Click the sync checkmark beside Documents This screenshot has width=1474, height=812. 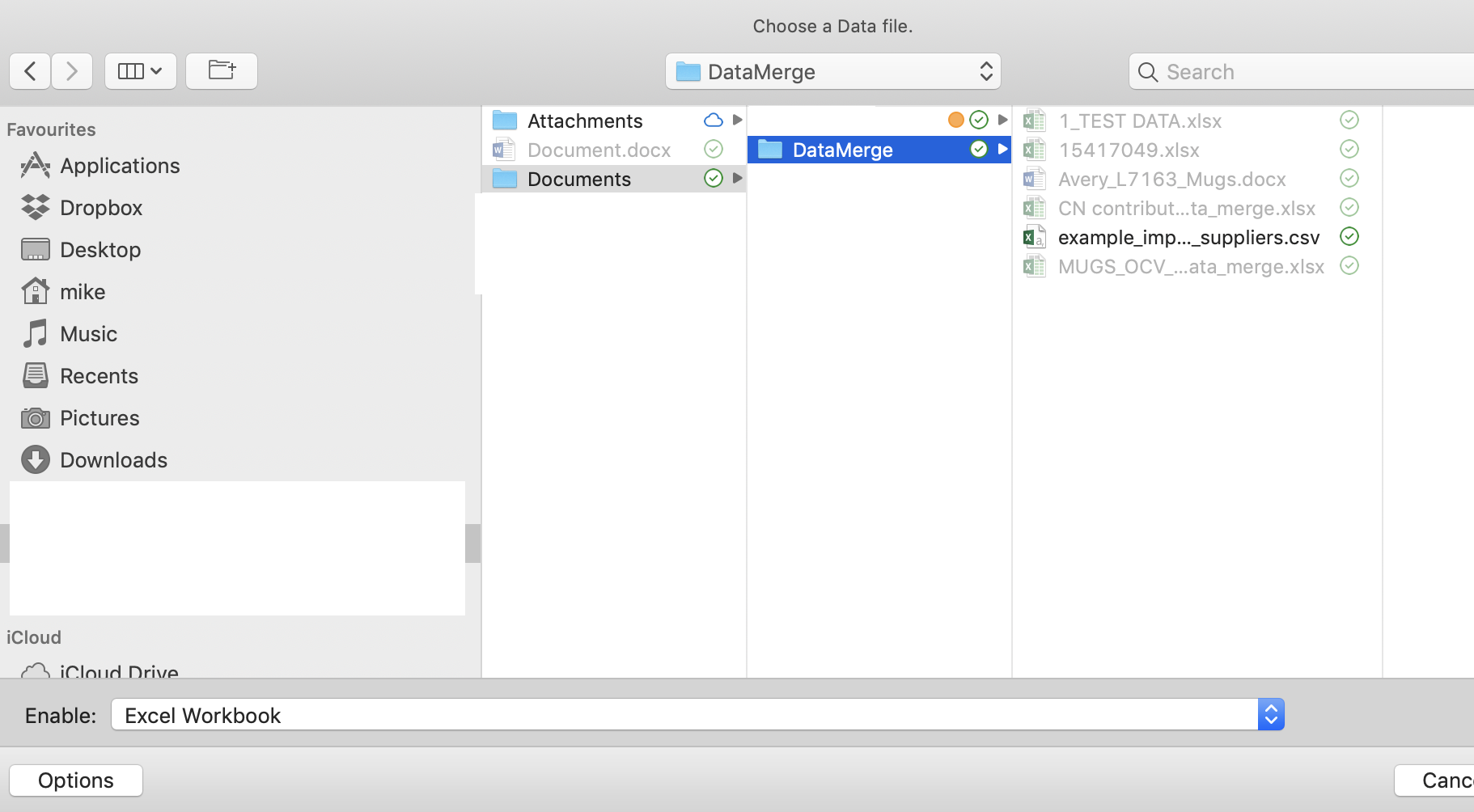click(714, 178)
